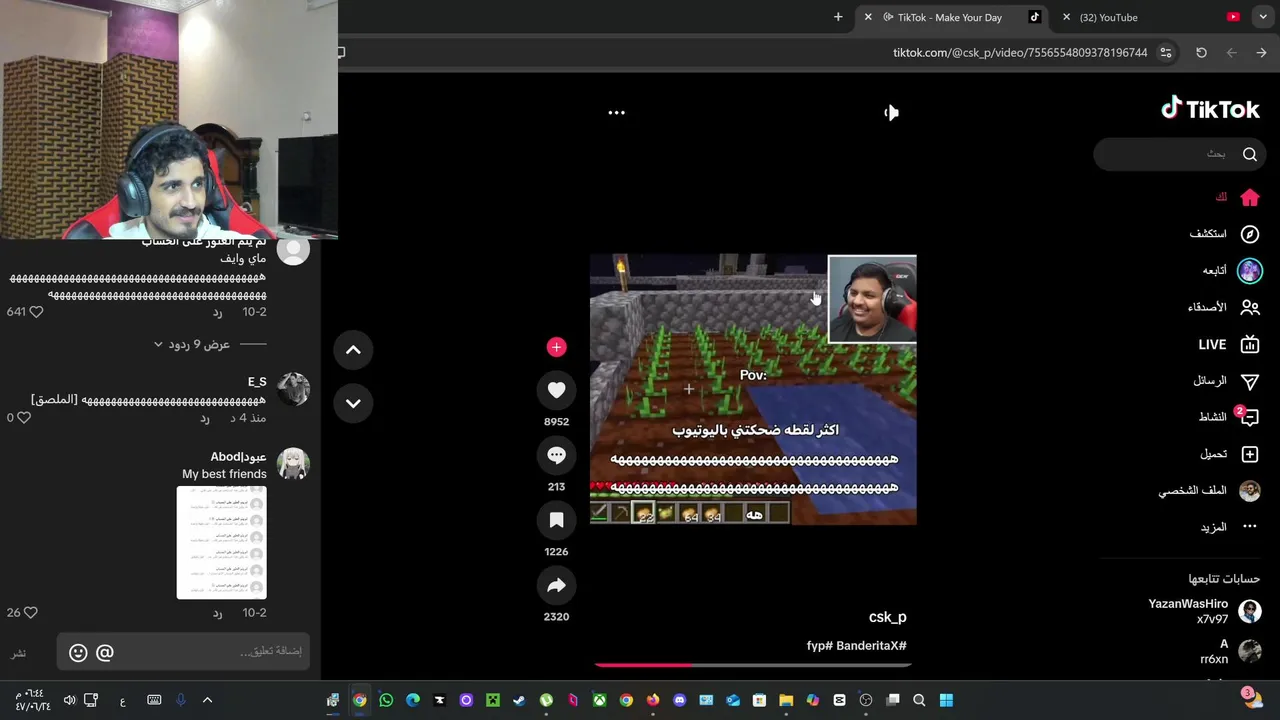Click the E_S commenter username
The width and height of the screenshot is (1280, 720).
[257, 382]
